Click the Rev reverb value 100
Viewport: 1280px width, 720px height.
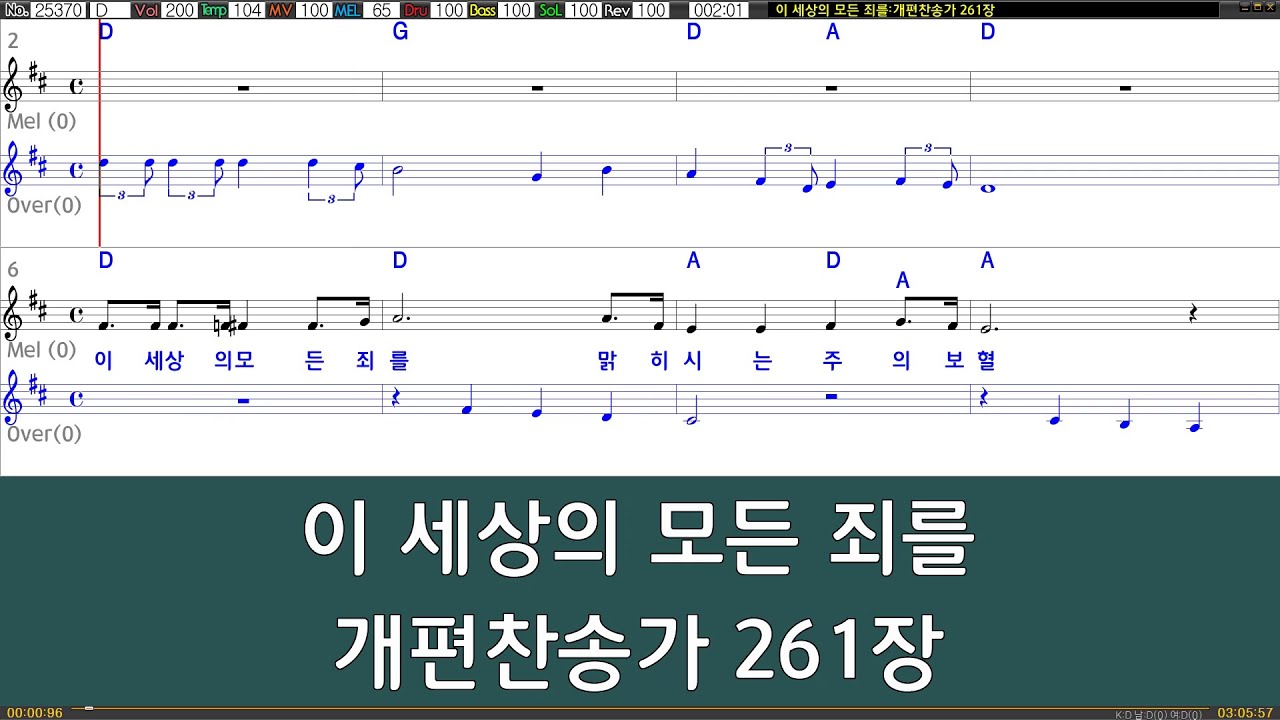pos(651,10)
